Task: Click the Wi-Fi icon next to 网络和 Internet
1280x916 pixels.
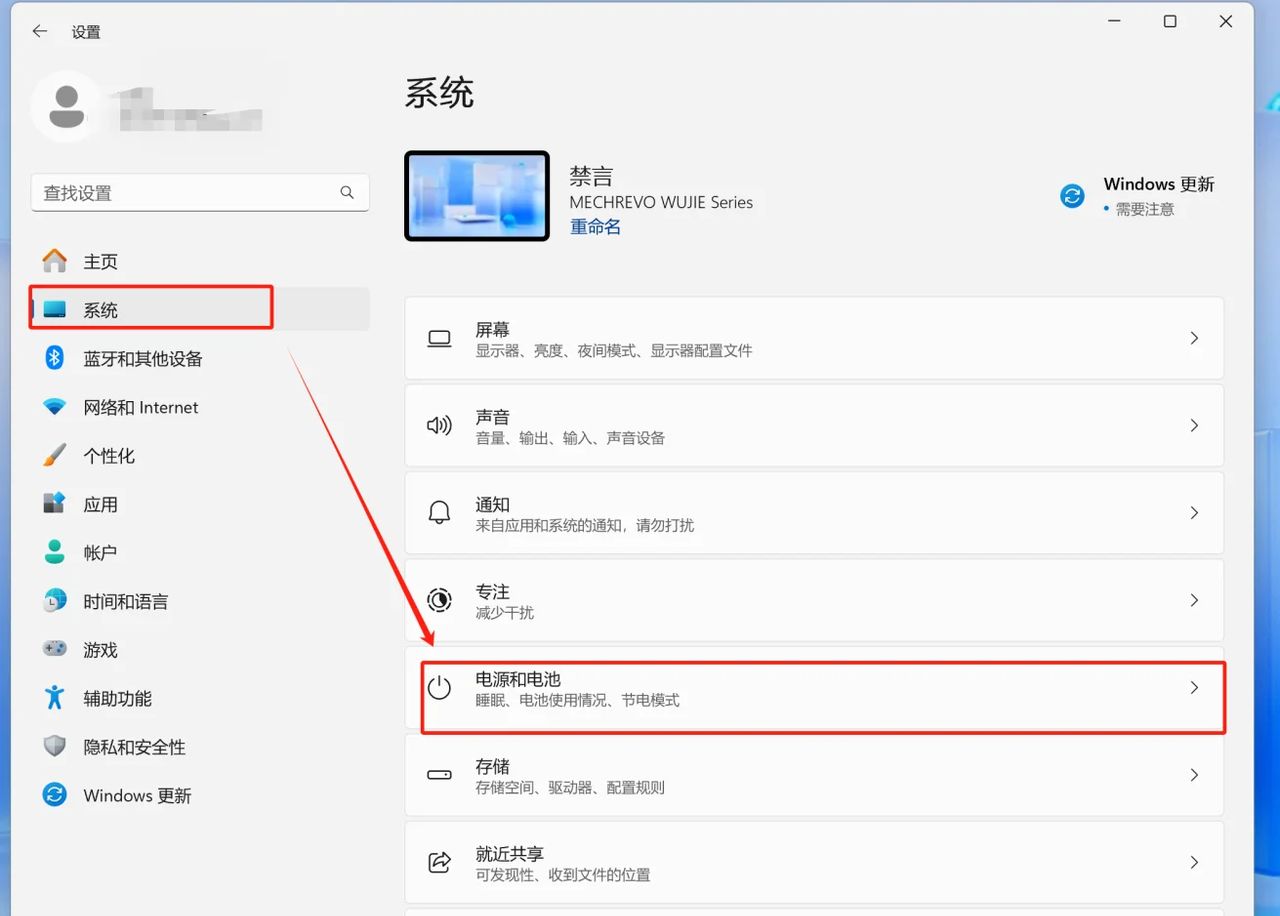Action: (x=55, y=407)
